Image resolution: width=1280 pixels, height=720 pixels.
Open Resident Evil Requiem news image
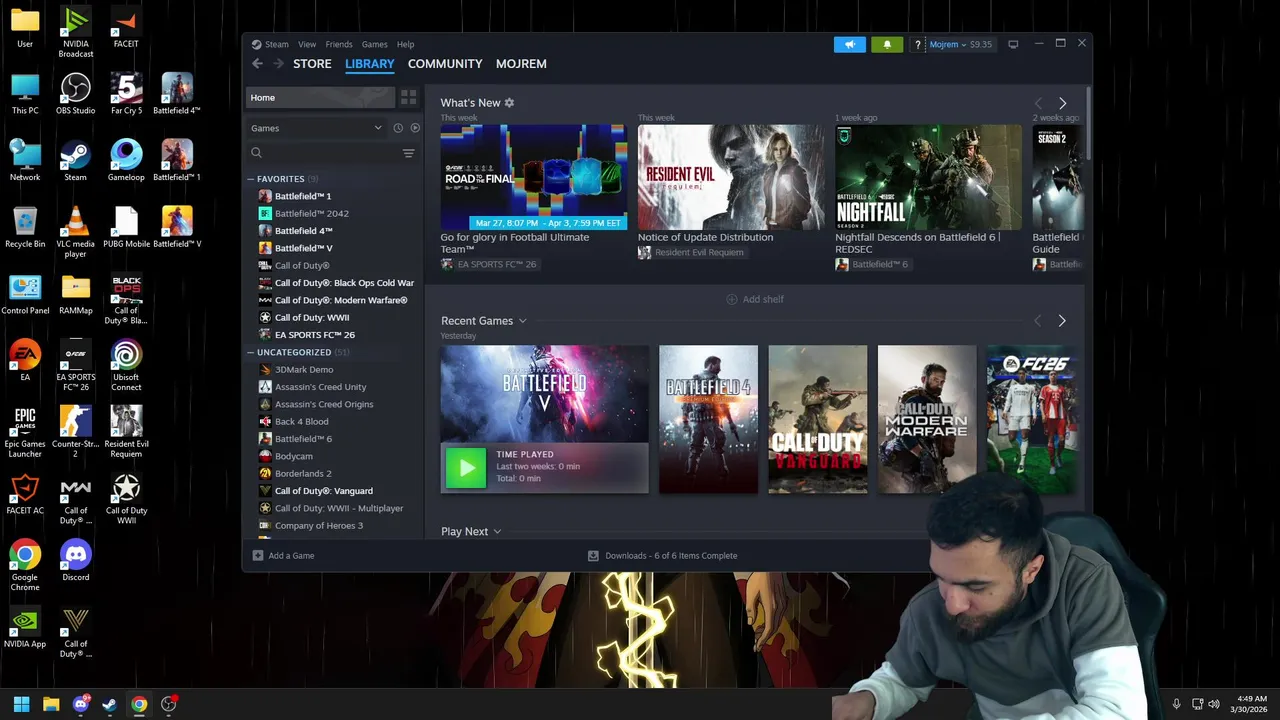732,177
